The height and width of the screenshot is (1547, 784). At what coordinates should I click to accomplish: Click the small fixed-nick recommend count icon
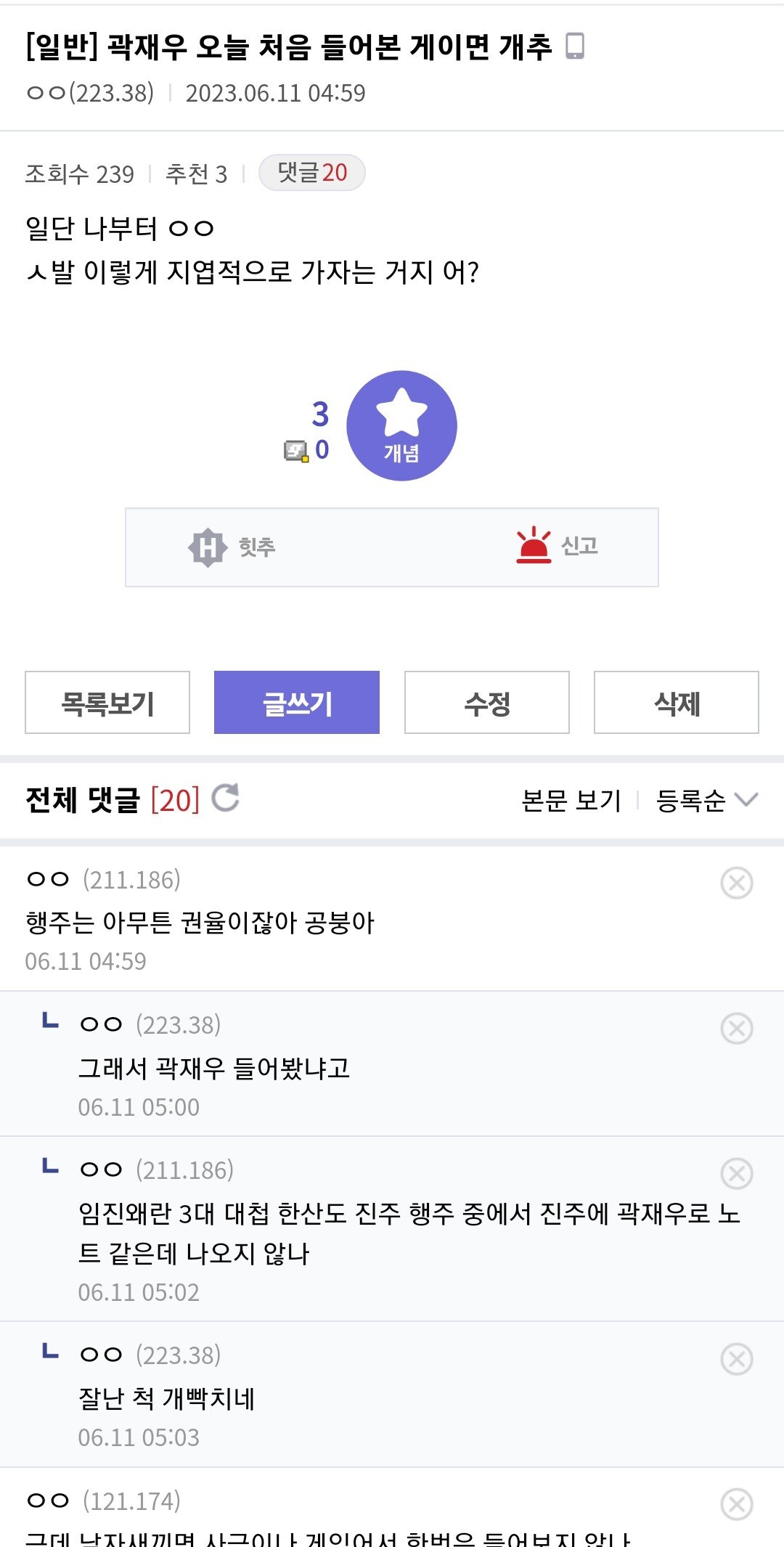tap(296, 451)
